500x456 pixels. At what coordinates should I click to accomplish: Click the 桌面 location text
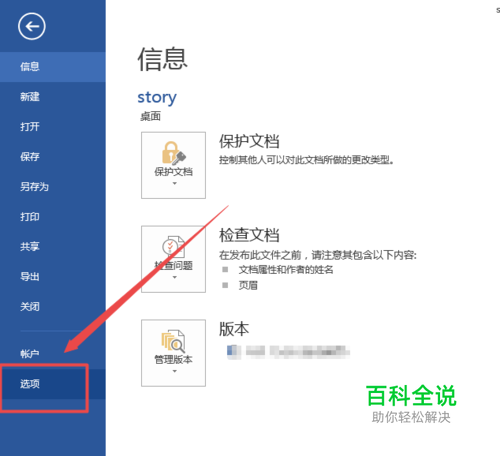150,116
